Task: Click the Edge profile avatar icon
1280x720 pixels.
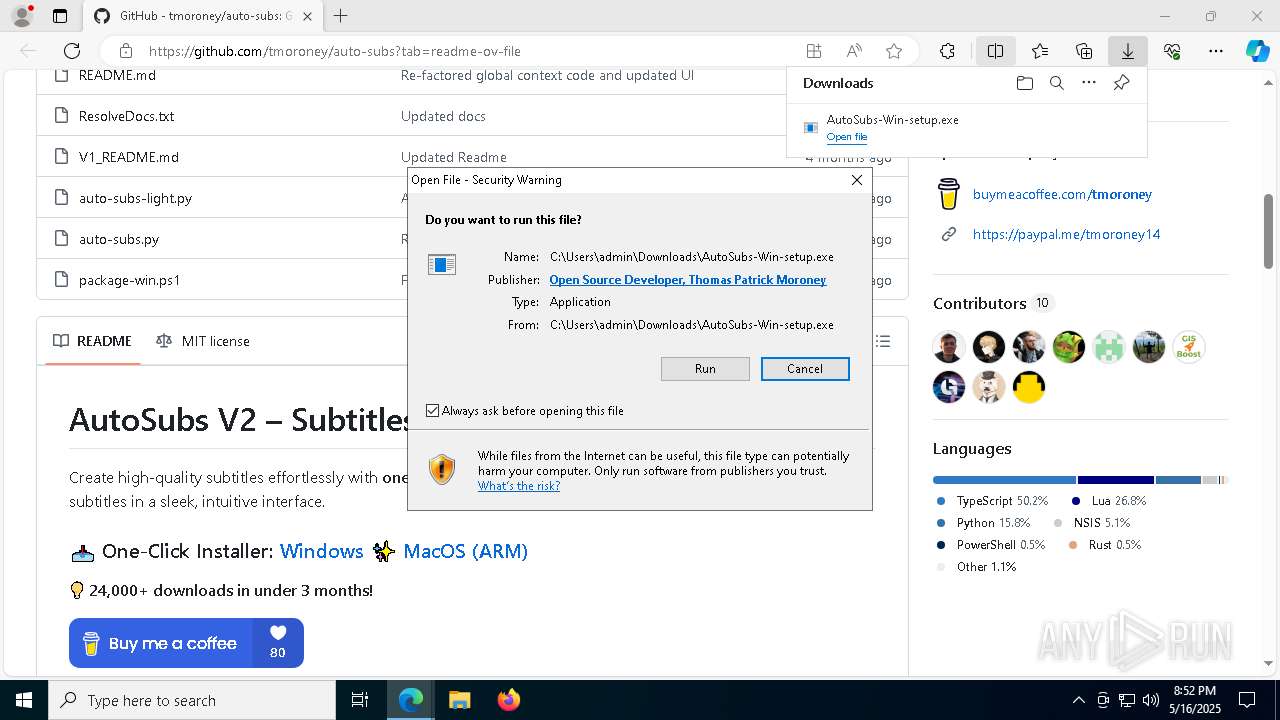Action: pyautogui.click(x=22, y=16)
